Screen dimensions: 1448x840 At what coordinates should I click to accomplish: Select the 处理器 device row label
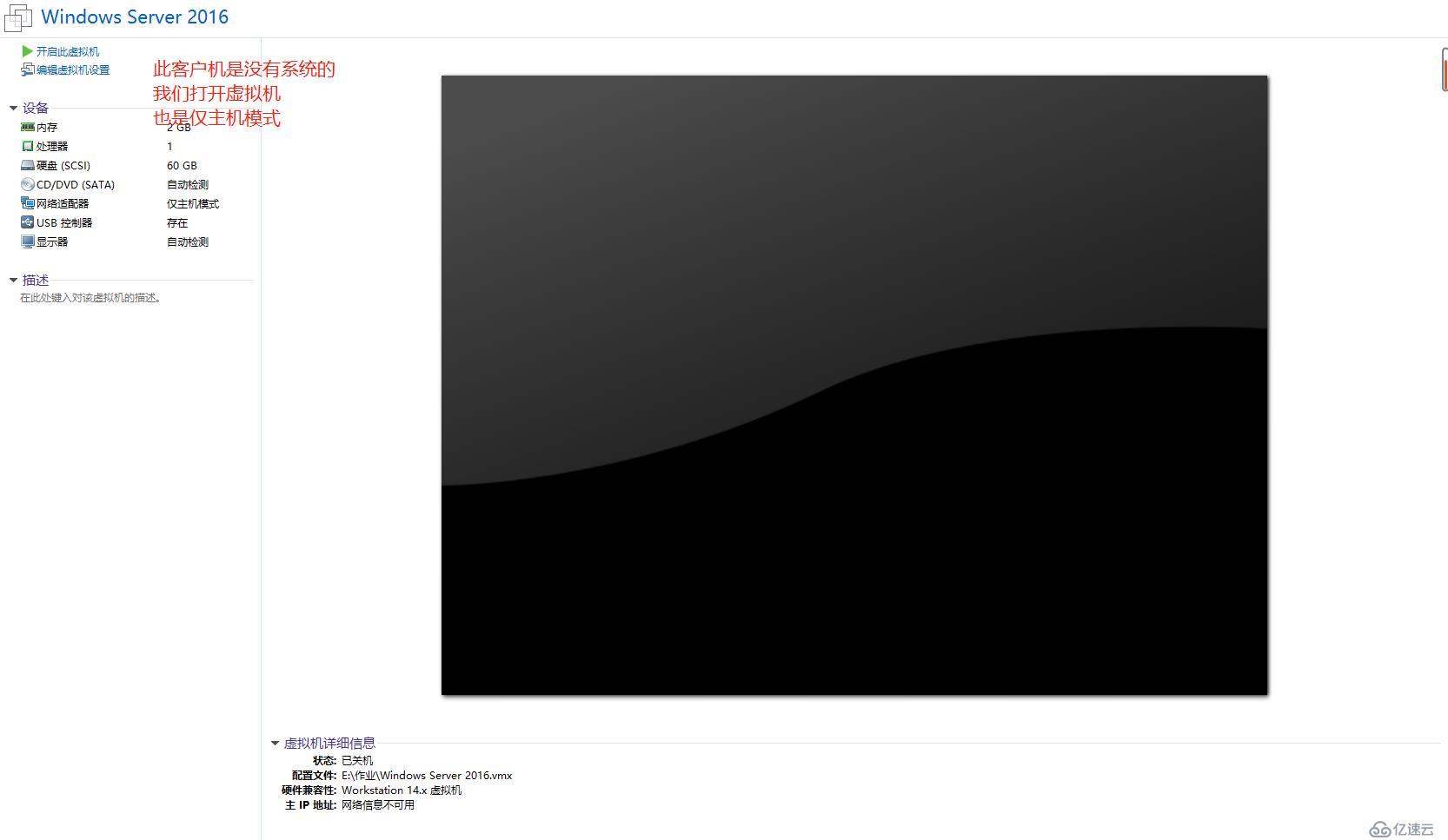pyautogui.click(x=52, y=146)
